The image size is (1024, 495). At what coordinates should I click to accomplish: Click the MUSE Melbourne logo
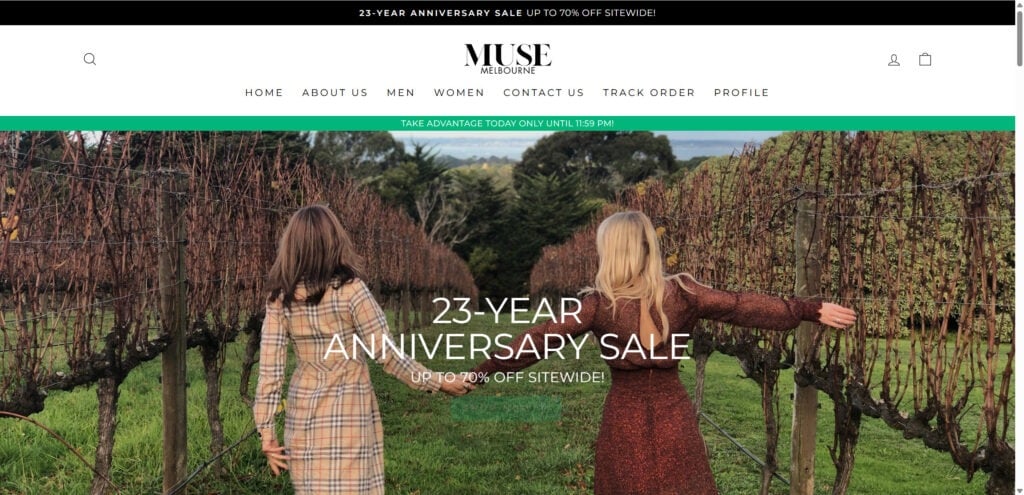(507, 59)
